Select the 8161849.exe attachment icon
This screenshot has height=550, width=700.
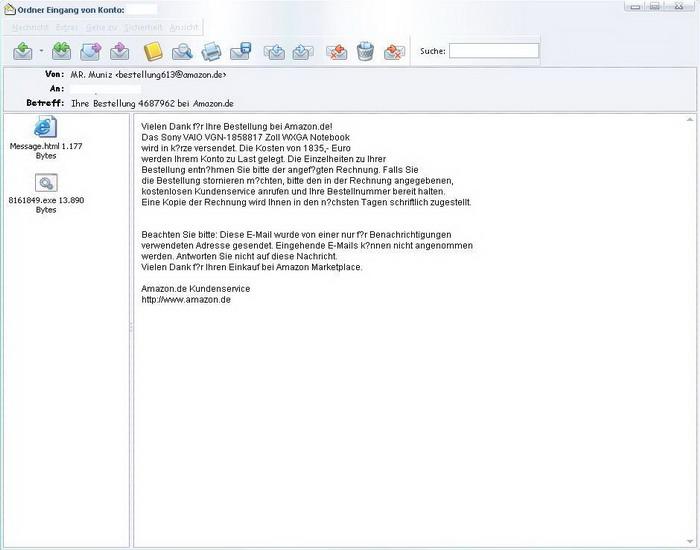click(46, 183)
